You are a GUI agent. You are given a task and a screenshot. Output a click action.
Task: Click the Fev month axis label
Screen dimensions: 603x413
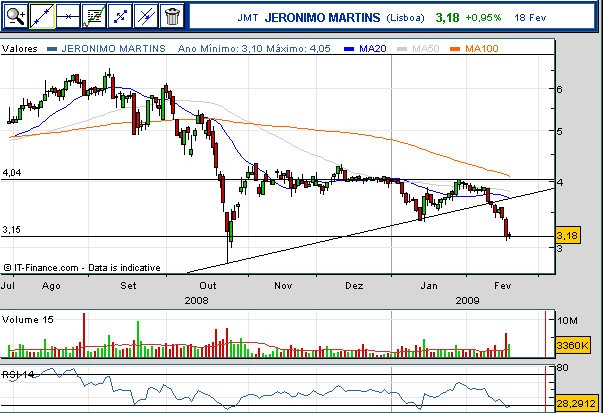coord(503,286)
